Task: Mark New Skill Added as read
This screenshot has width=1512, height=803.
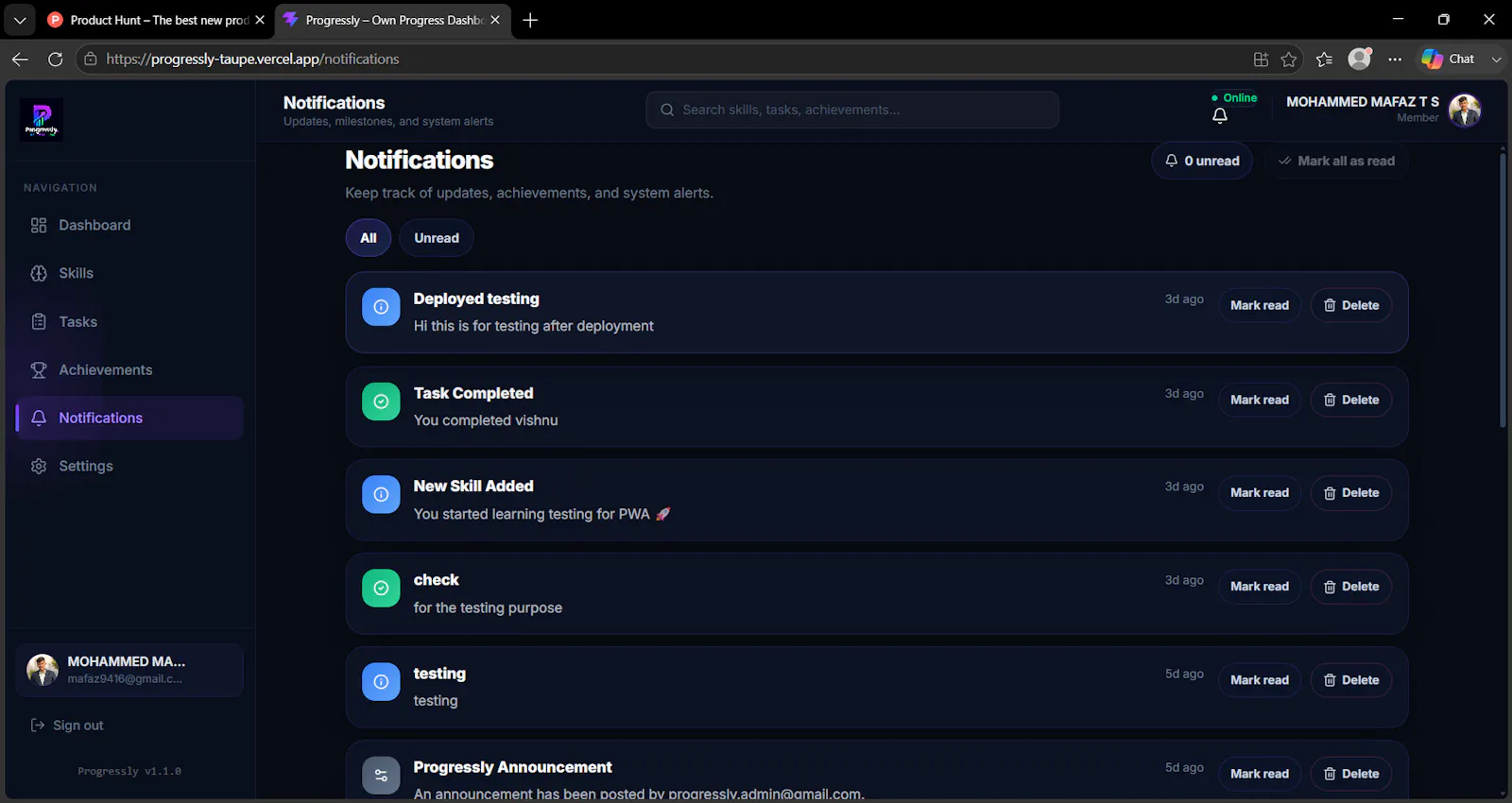Action: tap(1260, 492)
